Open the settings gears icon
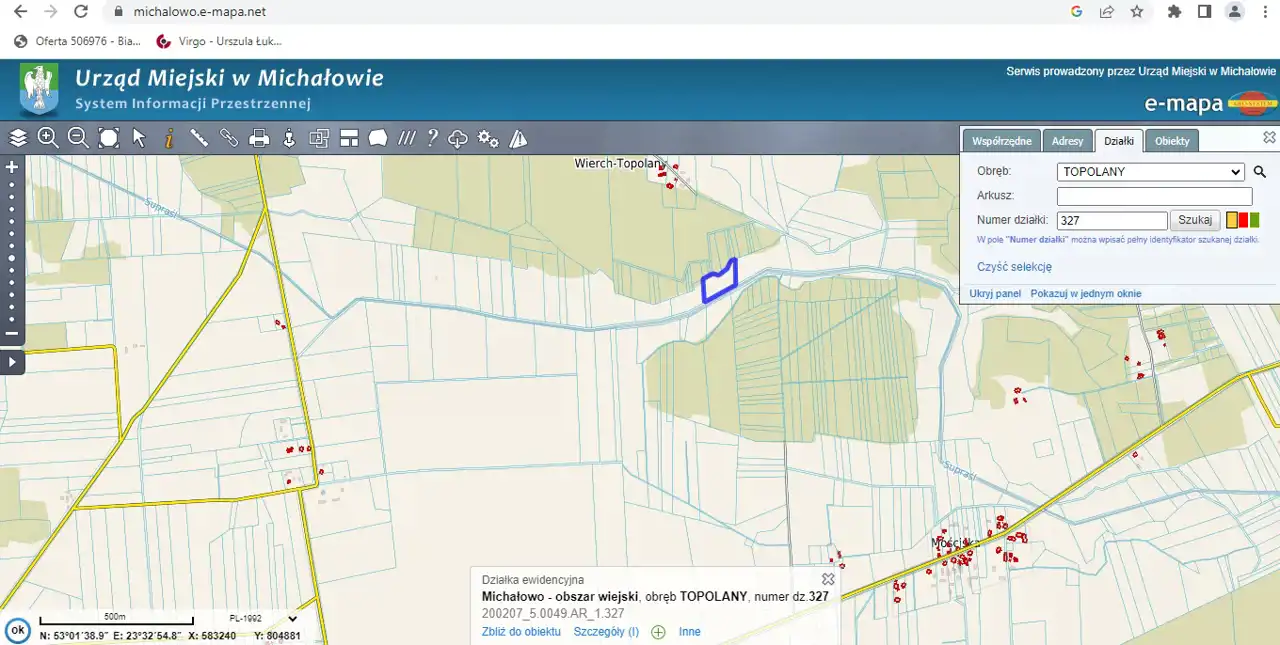 click(488, 138)
